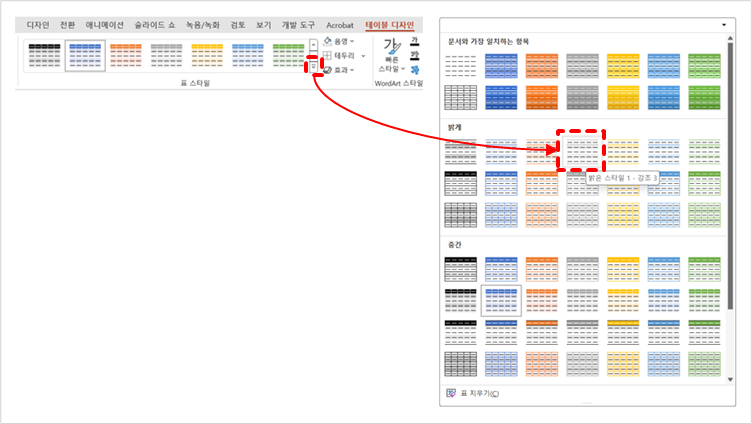Switch to the 디자인 tab

[38, 25]
